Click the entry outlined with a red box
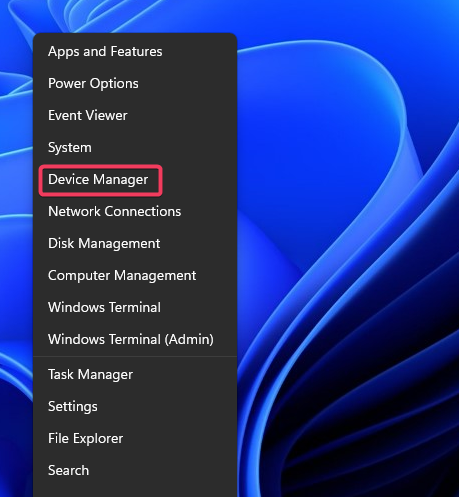Viewport: 459px width, 497px height. pos(135,179)
